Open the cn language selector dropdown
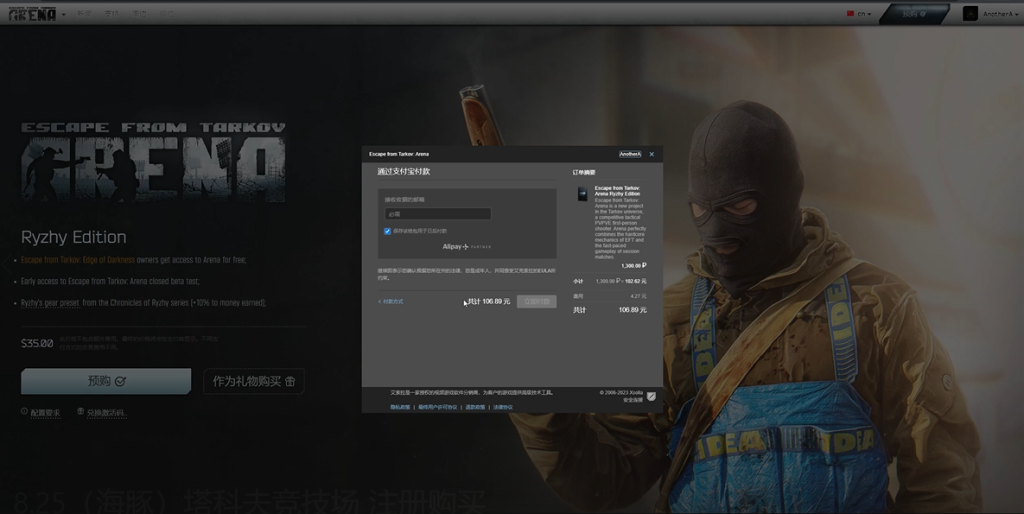1024x514 pixels. tap(859, 14)
